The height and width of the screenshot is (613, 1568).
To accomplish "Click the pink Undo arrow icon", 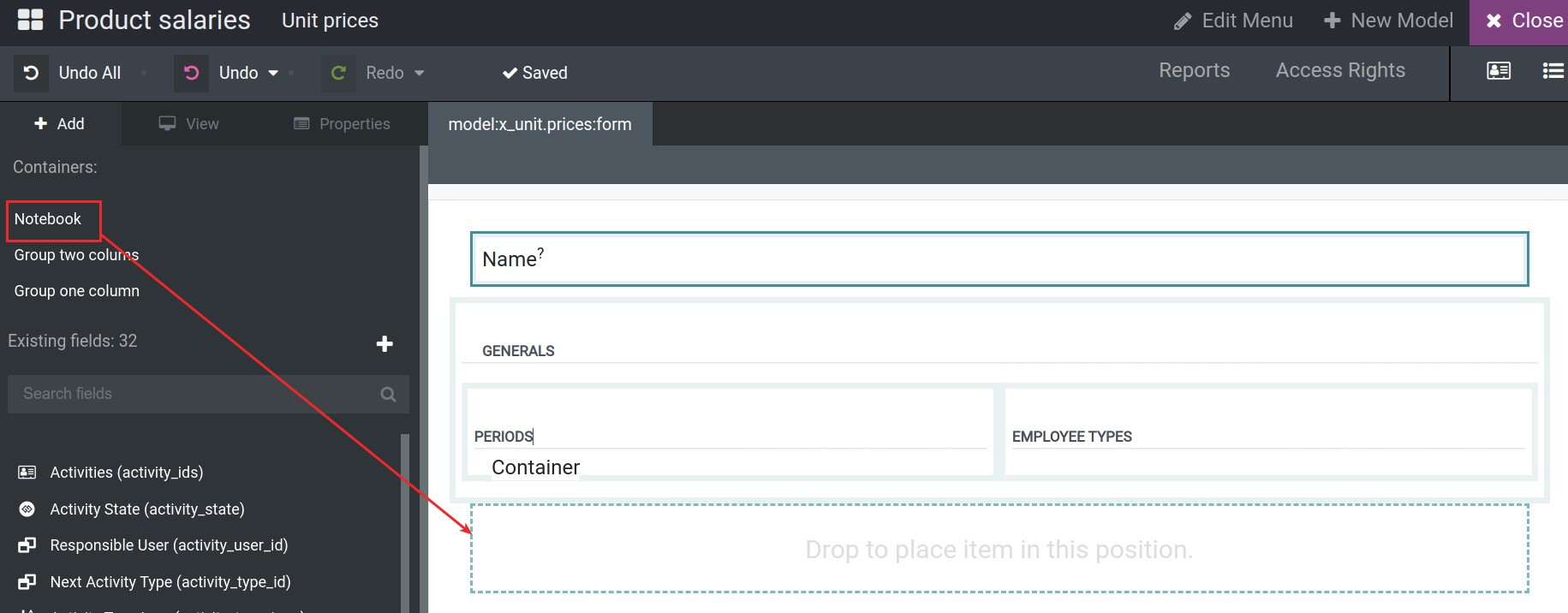I will (192, 73).
